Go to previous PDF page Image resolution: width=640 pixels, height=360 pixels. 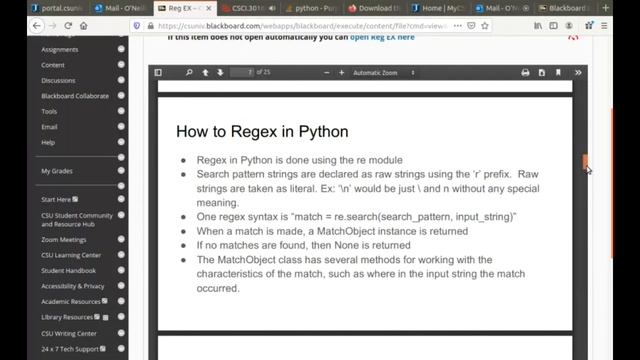pyautogui.click(x=205, y=73)
